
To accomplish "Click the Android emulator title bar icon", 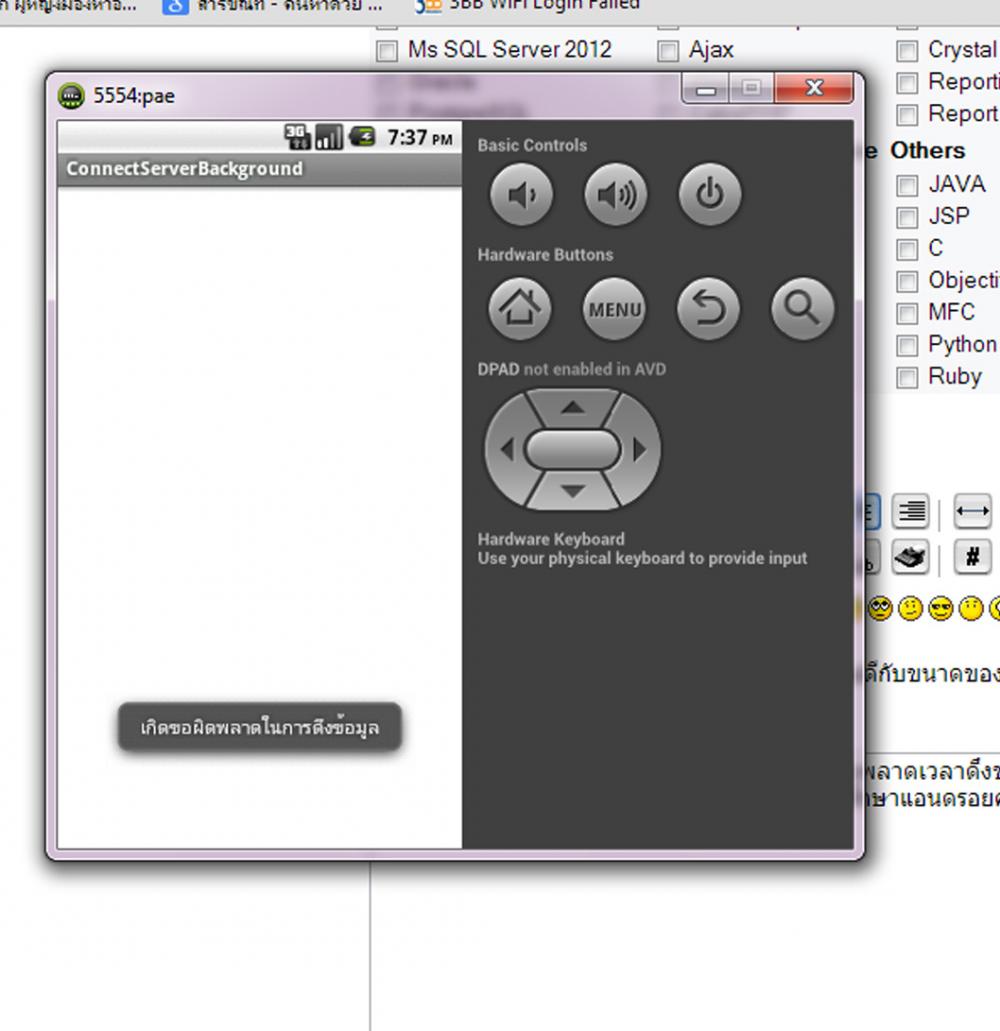I will pyautogui.click(x=71, y=96).
